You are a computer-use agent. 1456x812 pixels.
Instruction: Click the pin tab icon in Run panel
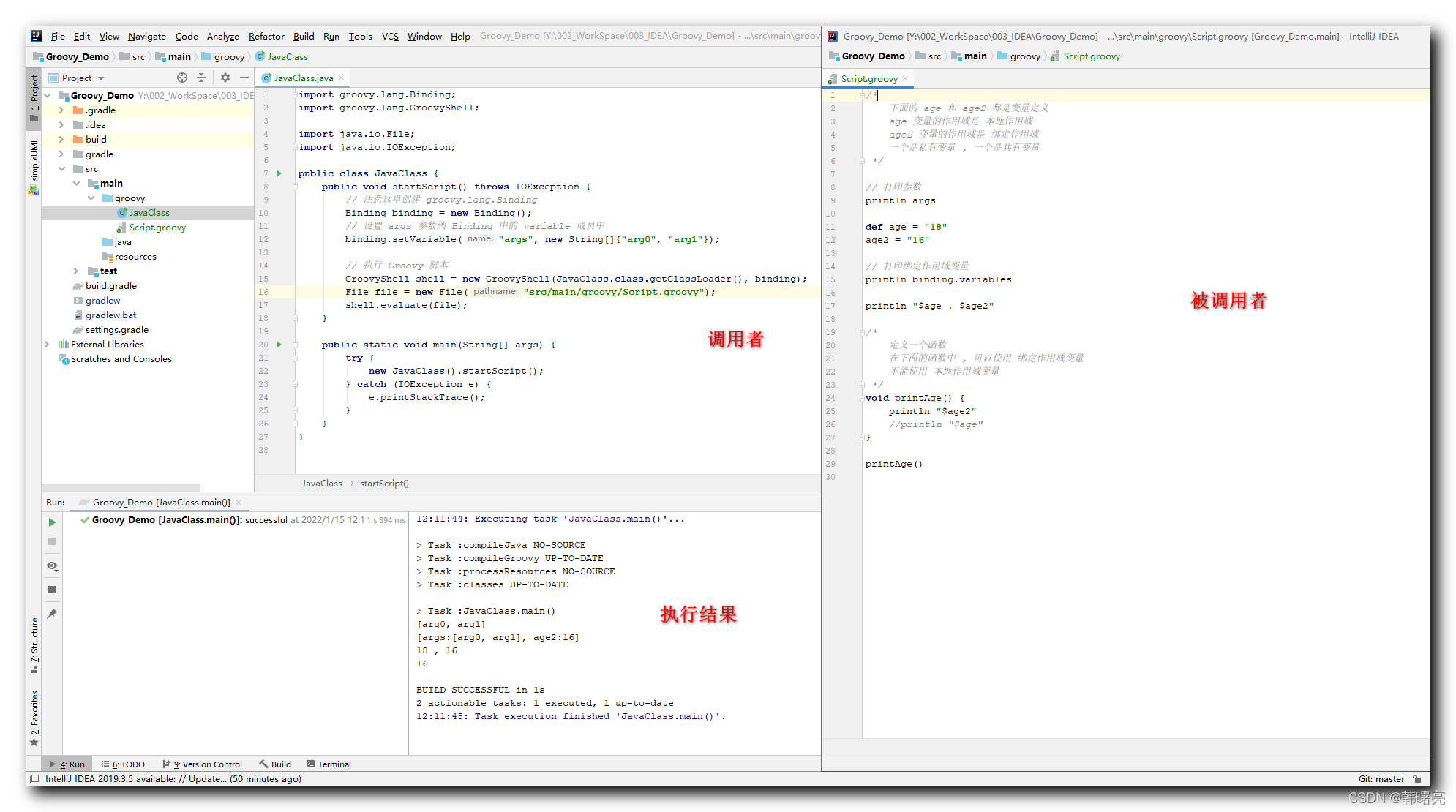point(52,614)
